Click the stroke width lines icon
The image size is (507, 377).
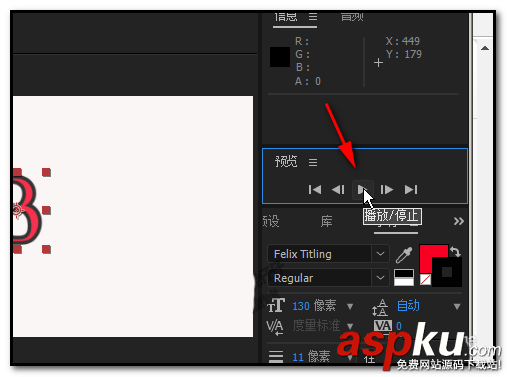tap(276, 356)
